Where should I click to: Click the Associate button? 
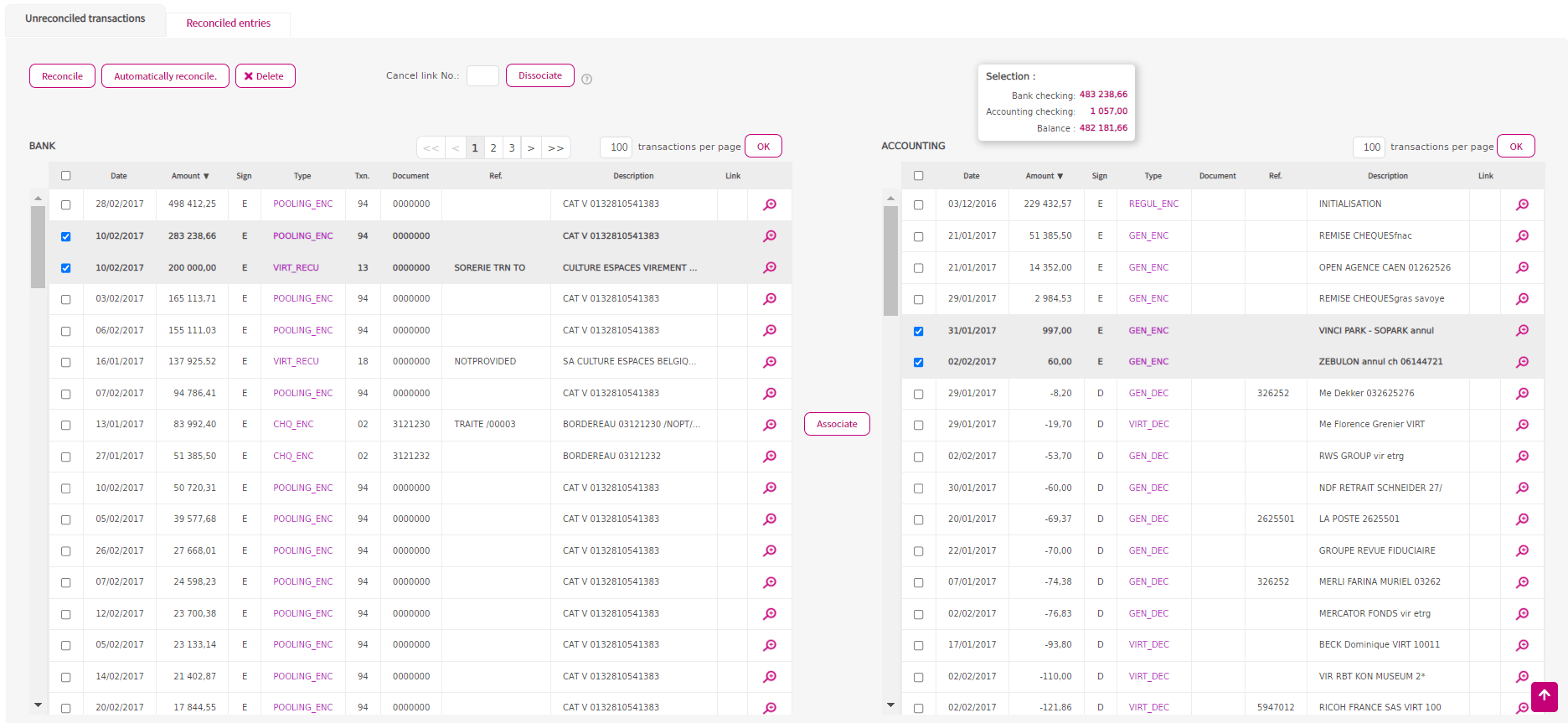[x=837, y=424]
